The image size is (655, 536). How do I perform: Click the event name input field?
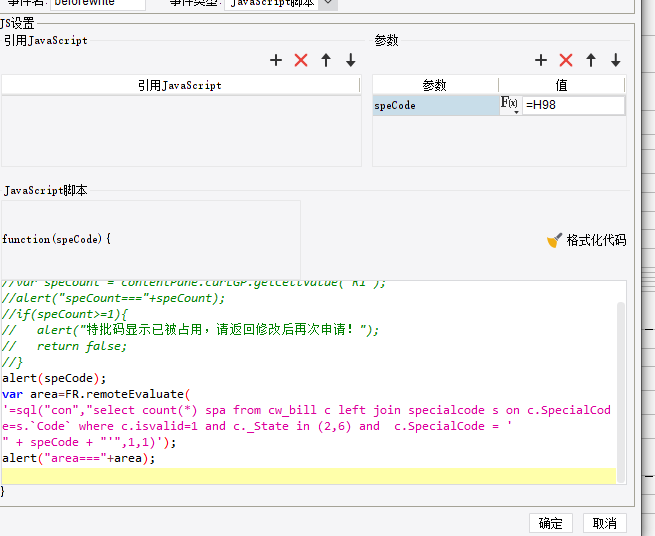(x=98, y=3)
